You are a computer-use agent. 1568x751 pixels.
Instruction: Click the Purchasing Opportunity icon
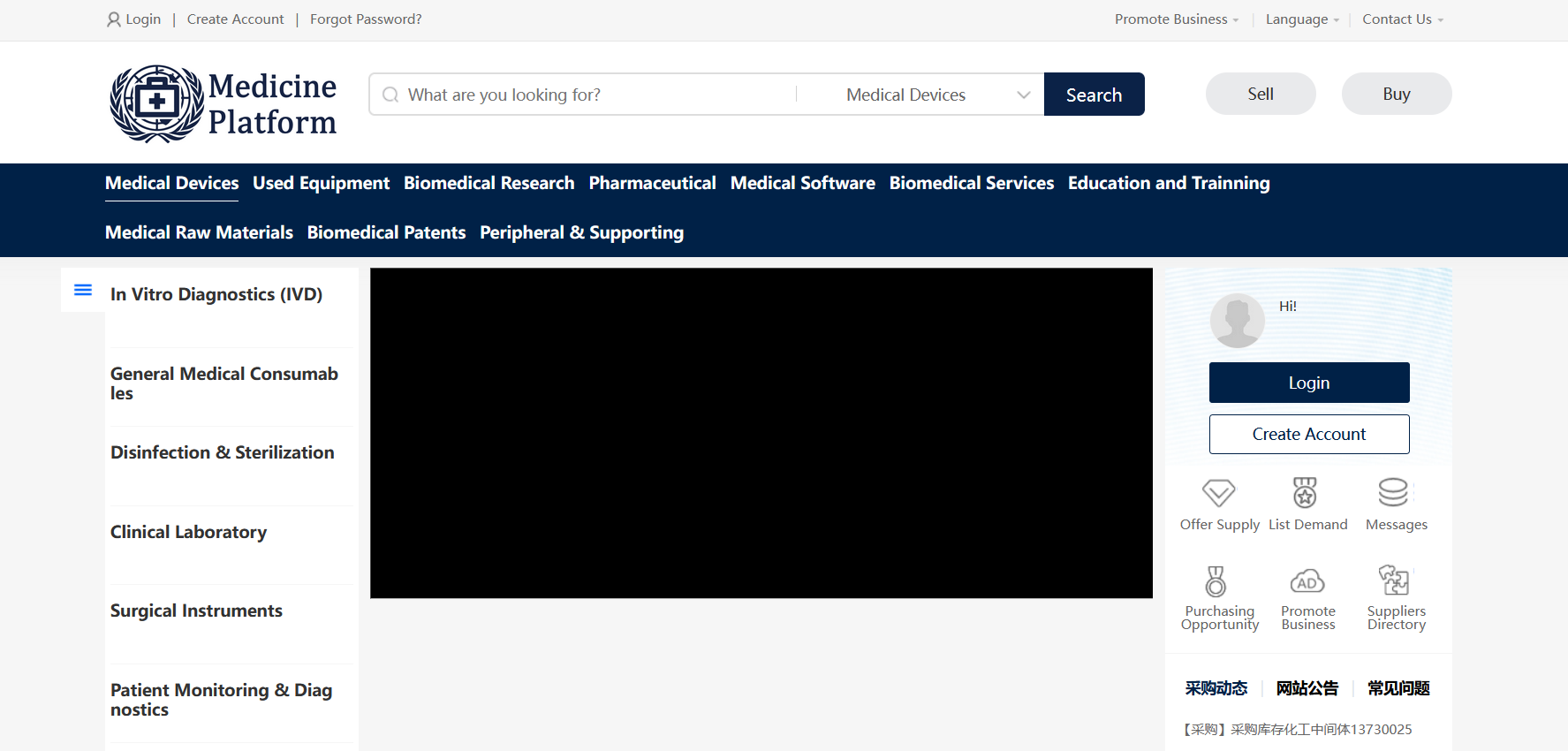pyautogui.click(x=1216, y=581)
